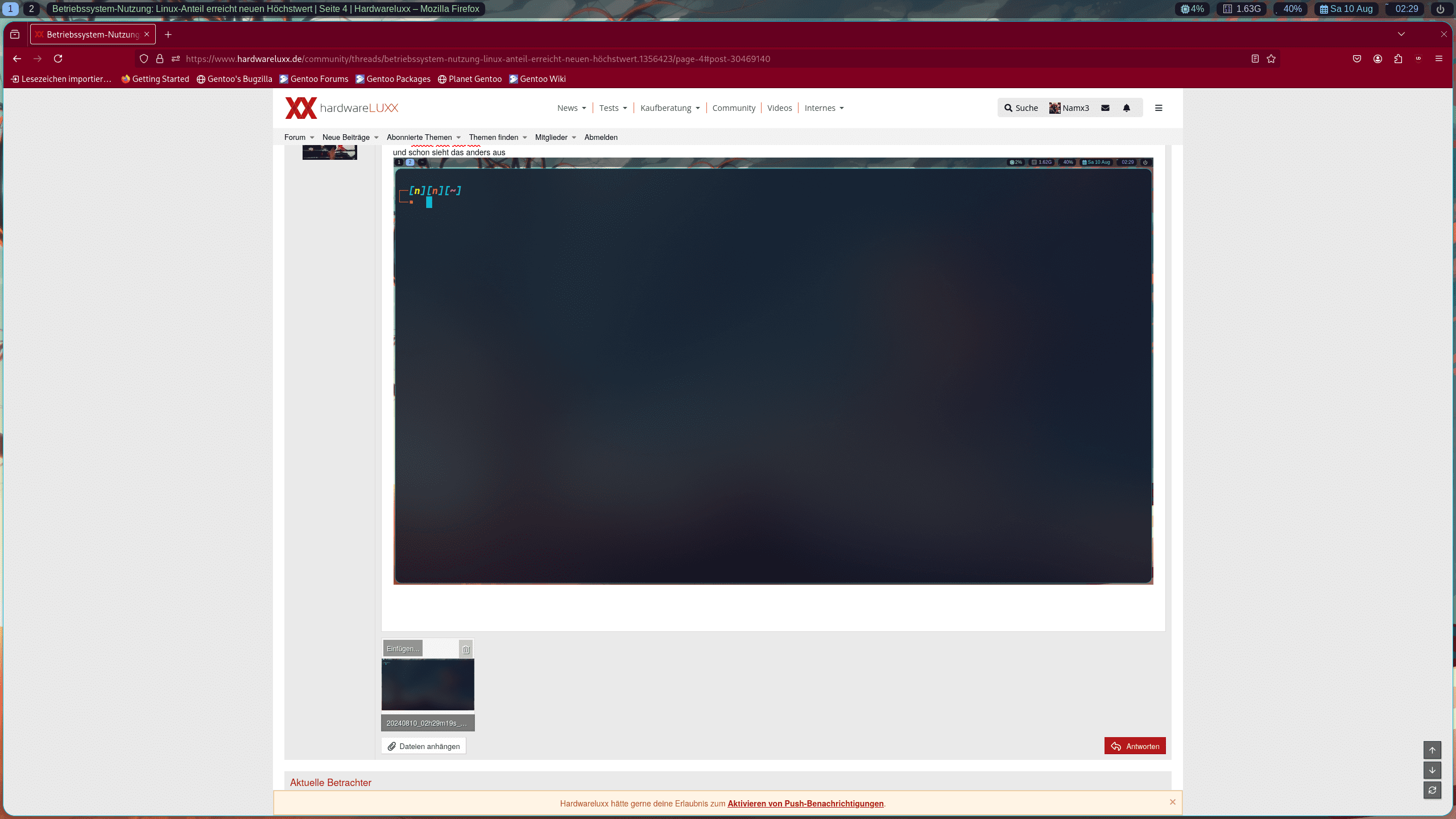Click the 20240810_02h29m19s attachment filename
Viewport: 1456px width, 819px height.
click(427, 723)
